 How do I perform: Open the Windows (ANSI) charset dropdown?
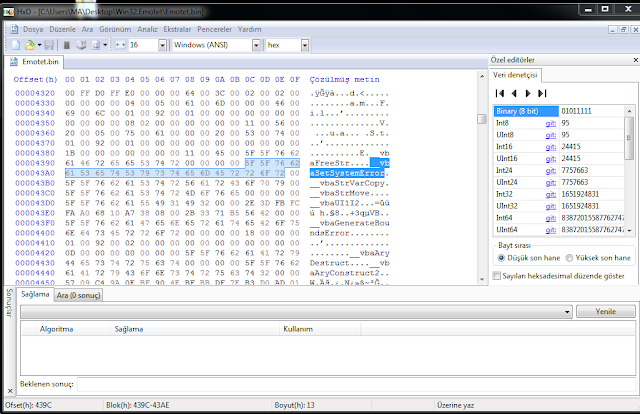coord(256,45)
